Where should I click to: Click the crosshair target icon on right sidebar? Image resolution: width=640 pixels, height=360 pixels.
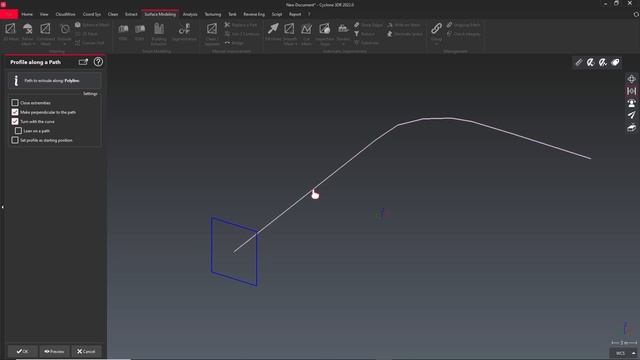click(631, 79)
